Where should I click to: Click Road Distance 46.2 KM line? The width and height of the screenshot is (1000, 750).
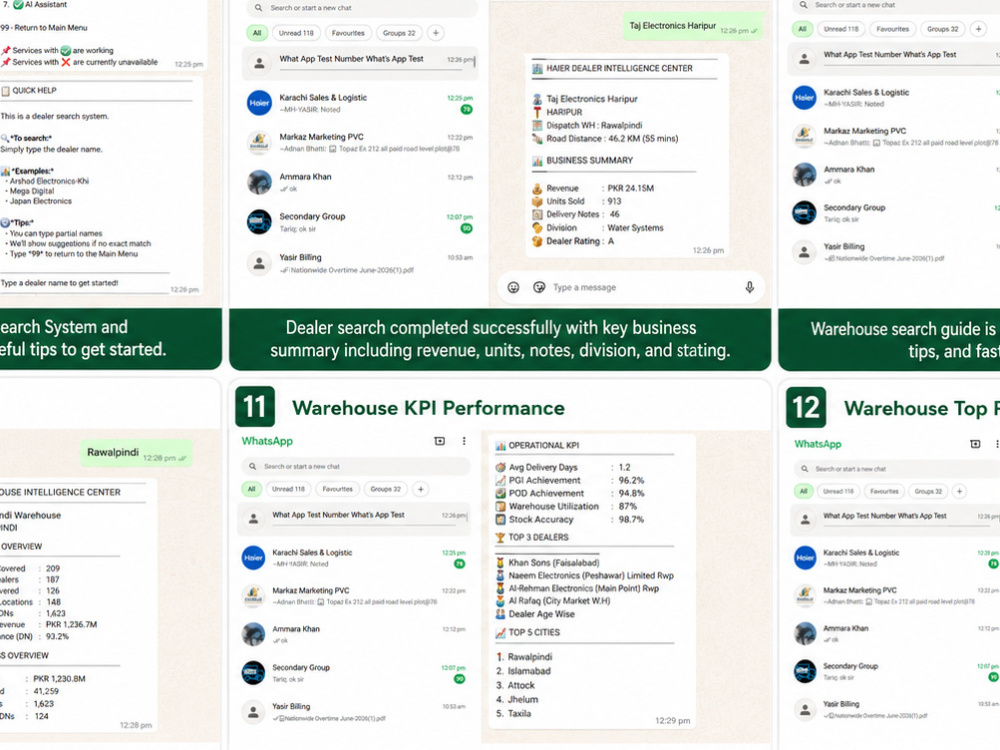point(605,138)
